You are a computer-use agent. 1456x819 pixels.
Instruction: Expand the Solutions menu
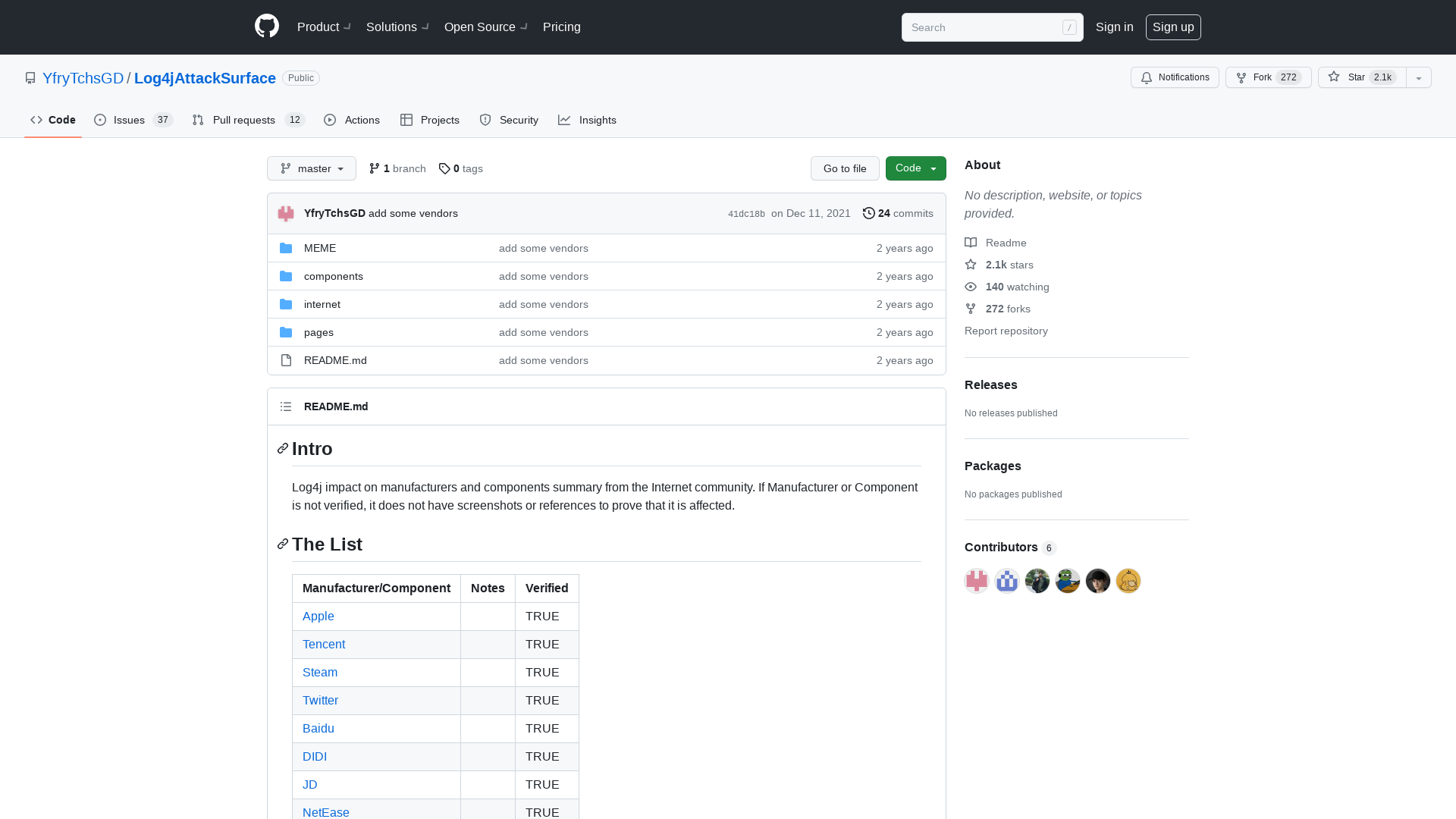tap(397, 27)
